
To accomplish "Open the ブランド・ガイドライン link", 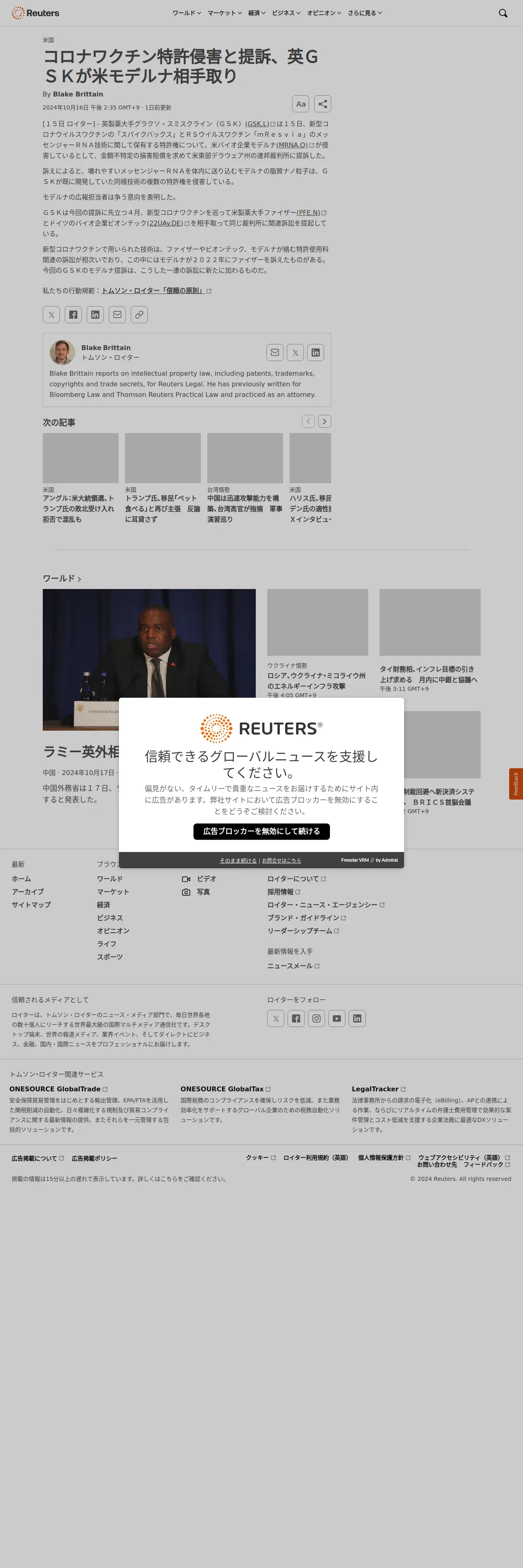I will coord(307,918).
